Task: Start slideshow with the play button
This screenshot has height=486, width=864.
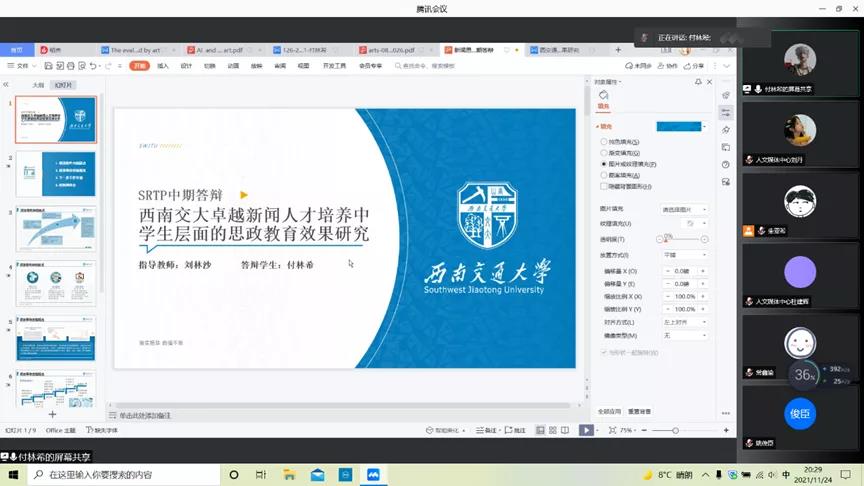Action: (586, 430)
